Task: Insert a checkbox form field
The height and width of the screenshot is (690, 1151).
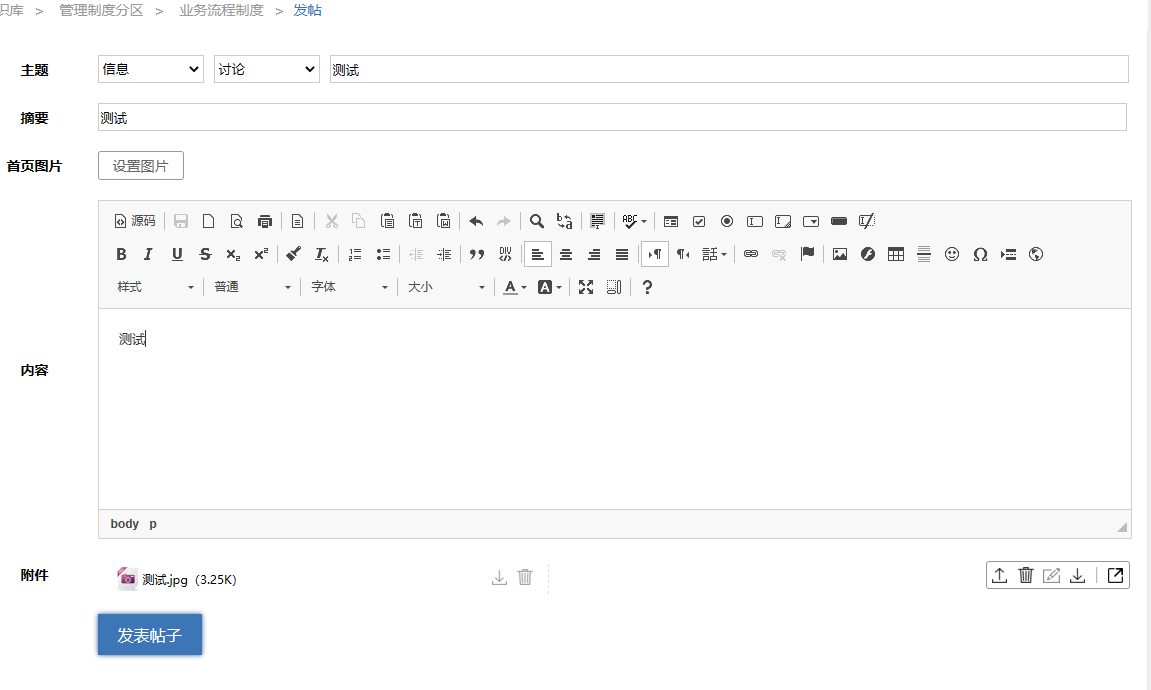Action: [x=699, y=221]
